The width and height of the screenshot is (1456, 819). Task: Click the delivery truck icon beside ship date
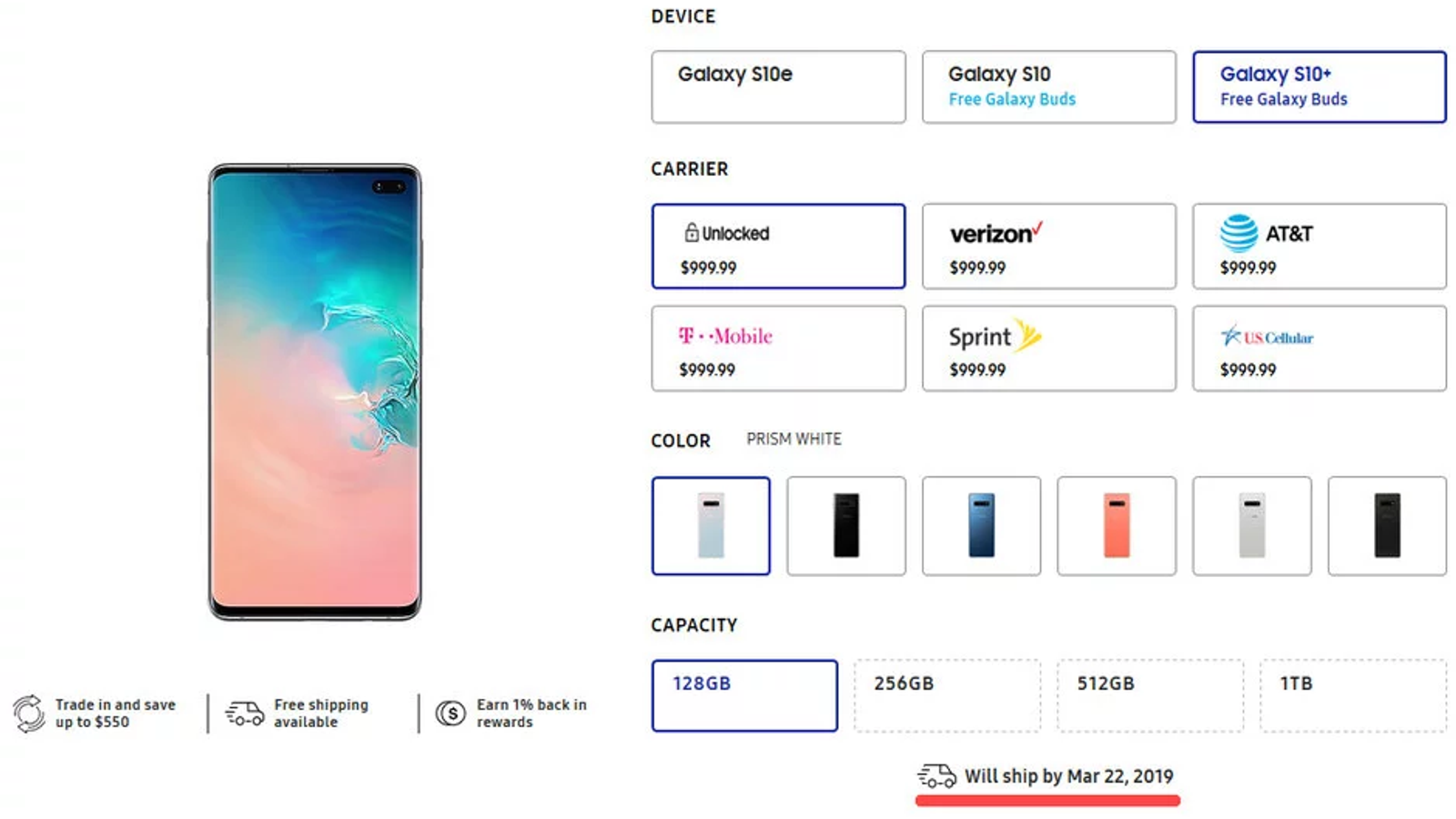pyautogui.click(x=936, y=776)
